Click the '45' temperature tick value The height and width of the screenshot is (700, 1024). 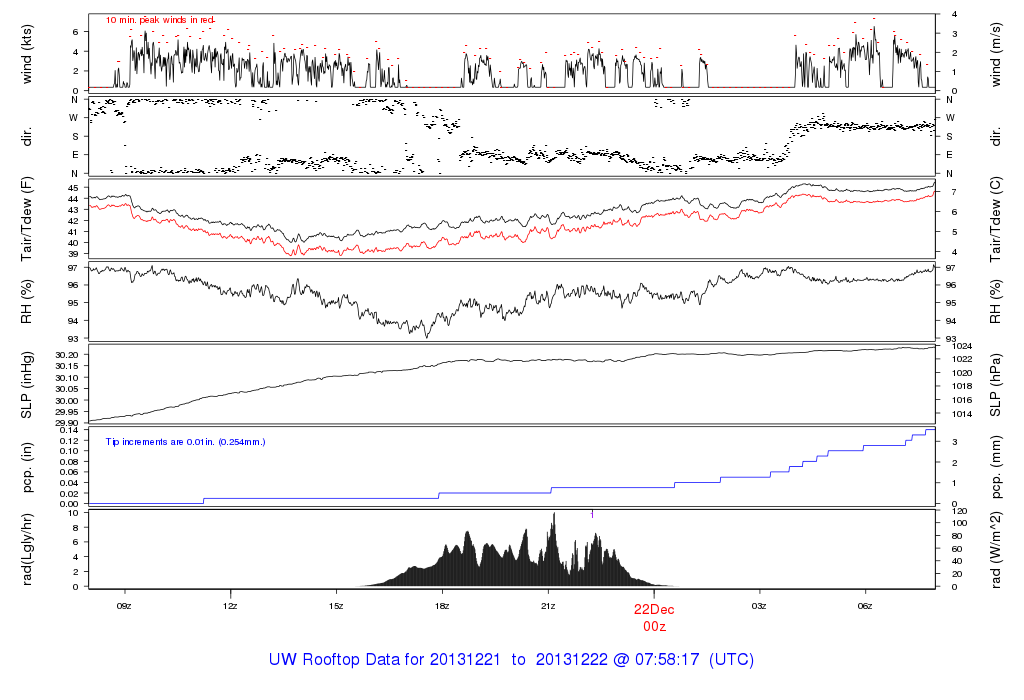[73, 188]
